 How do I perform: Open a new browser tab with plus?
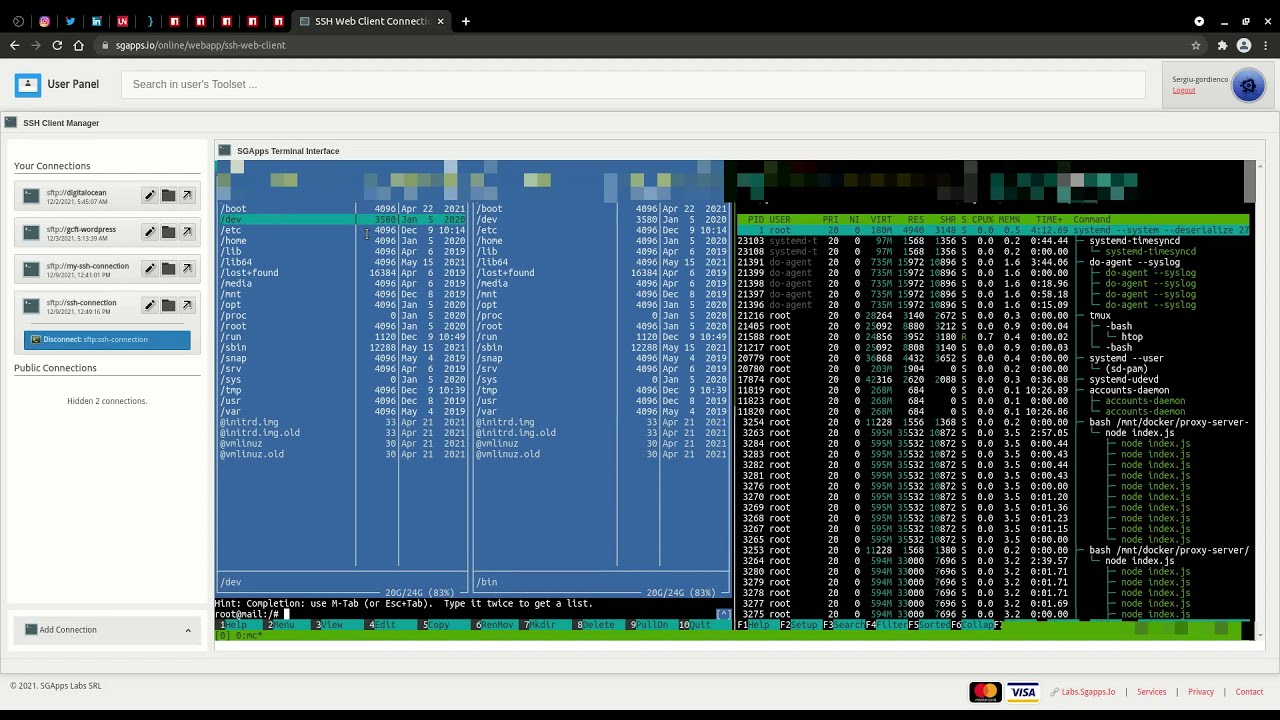point(465,21)
